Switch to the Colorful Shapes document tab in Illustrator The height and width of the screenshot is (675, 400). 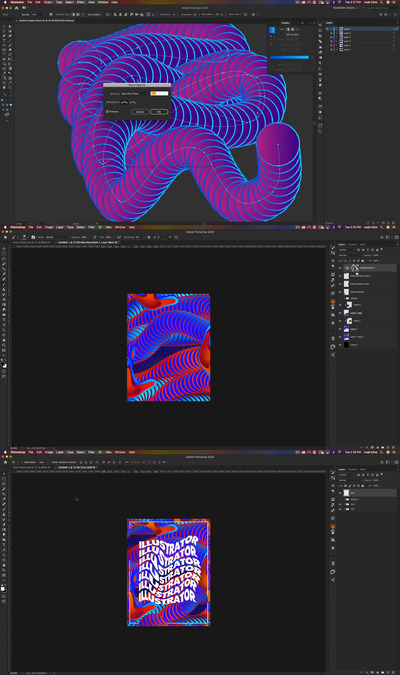(x=45, y=20)
